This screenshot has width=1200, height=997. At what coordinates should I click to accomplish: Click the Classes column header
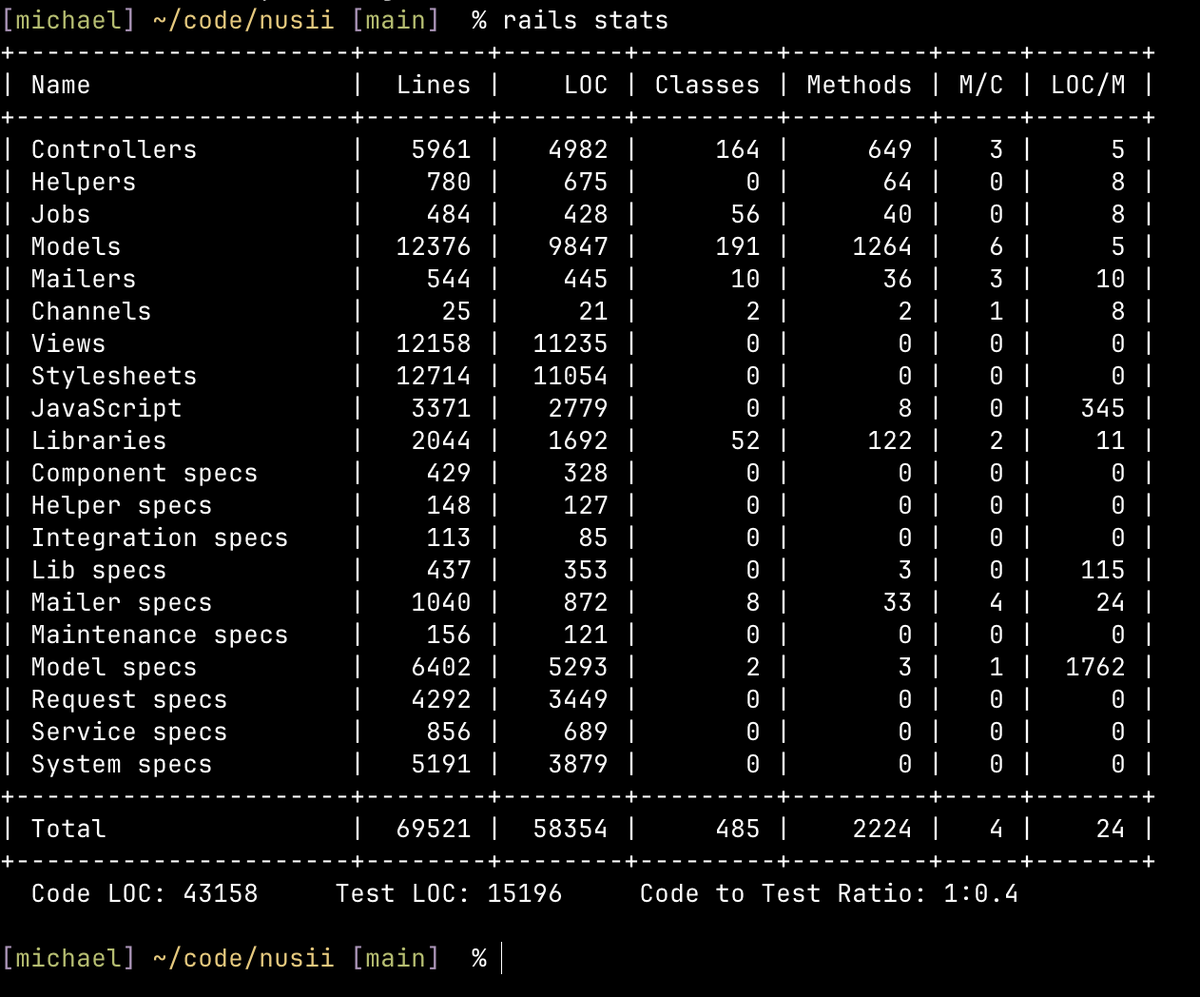point(707,85)
